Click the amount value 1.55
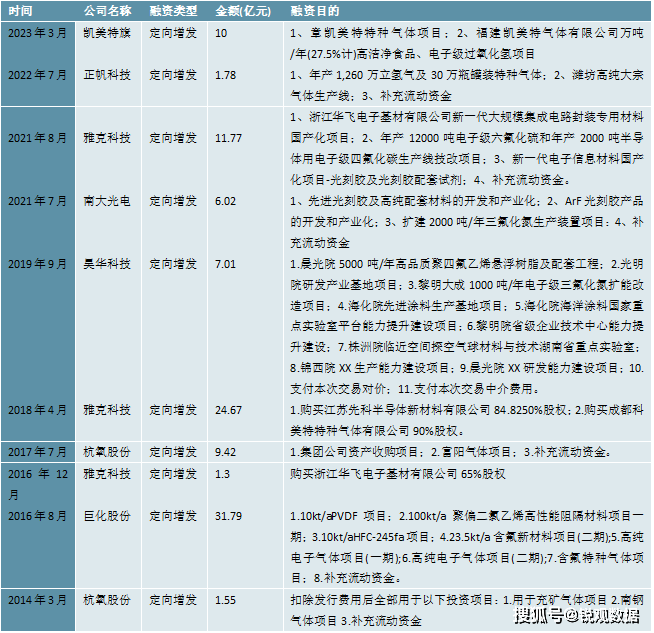 coord(225,600)
